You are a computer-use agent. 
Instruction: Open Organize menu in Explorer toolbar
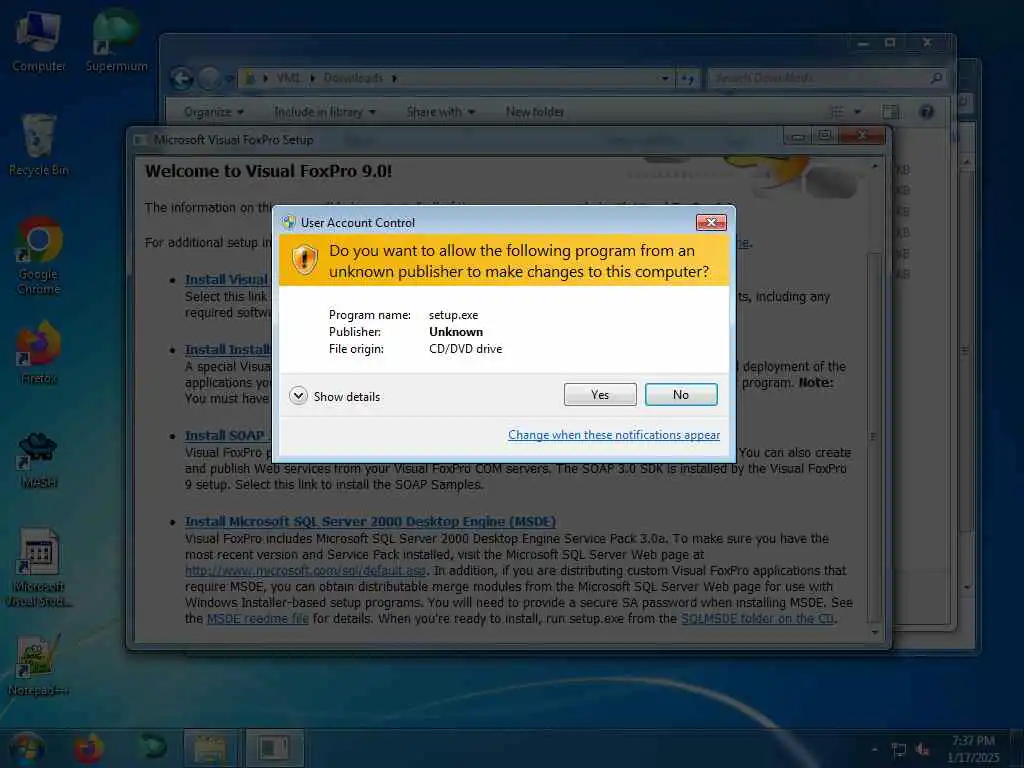point(214,112)
